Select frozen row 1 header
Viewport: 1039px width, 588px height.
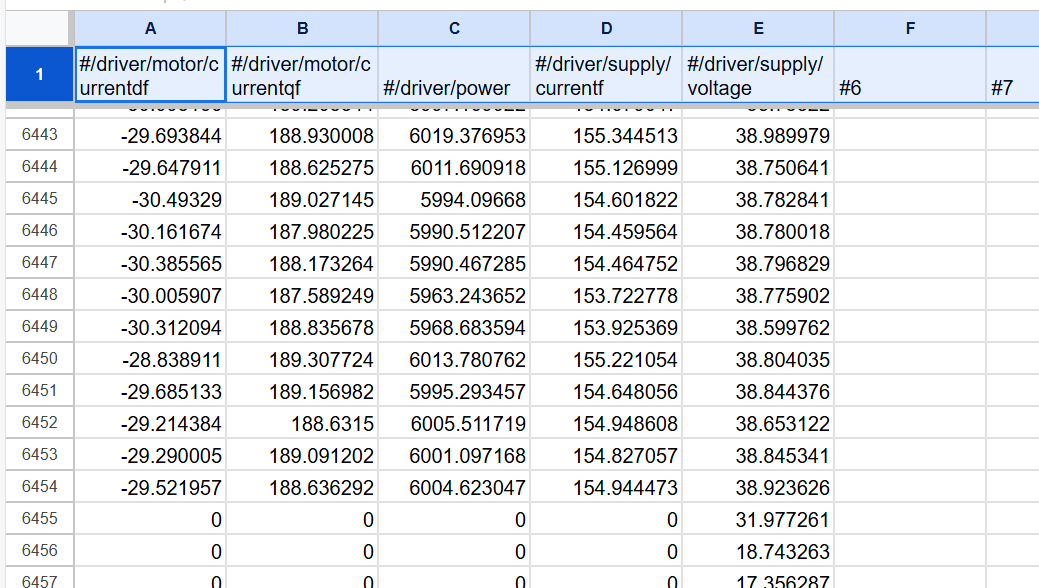tap(40, 74)
